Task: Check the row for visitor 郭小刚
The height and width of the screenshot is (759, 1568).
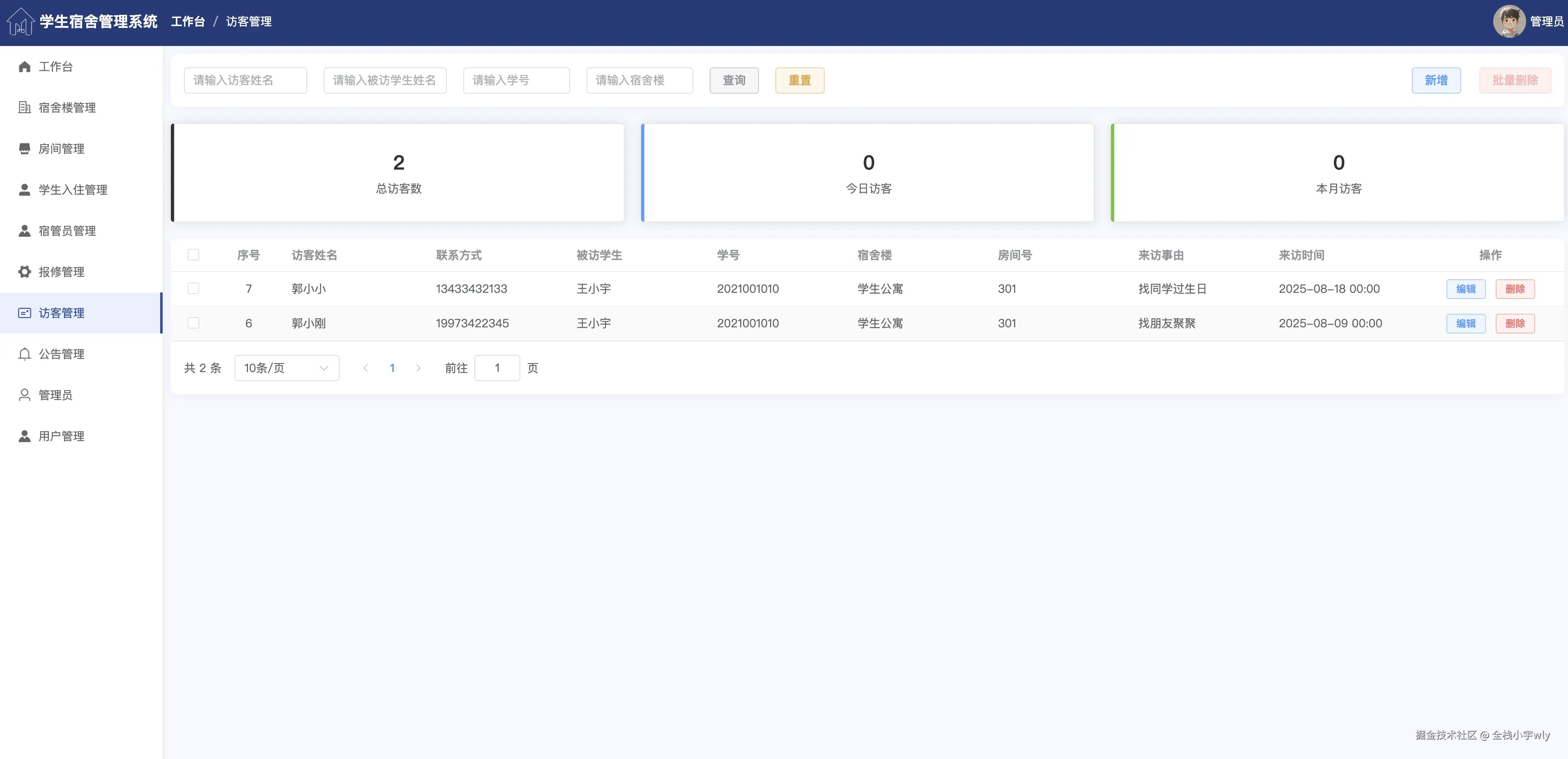Action: pyautogui.click(x=193, y=323)
